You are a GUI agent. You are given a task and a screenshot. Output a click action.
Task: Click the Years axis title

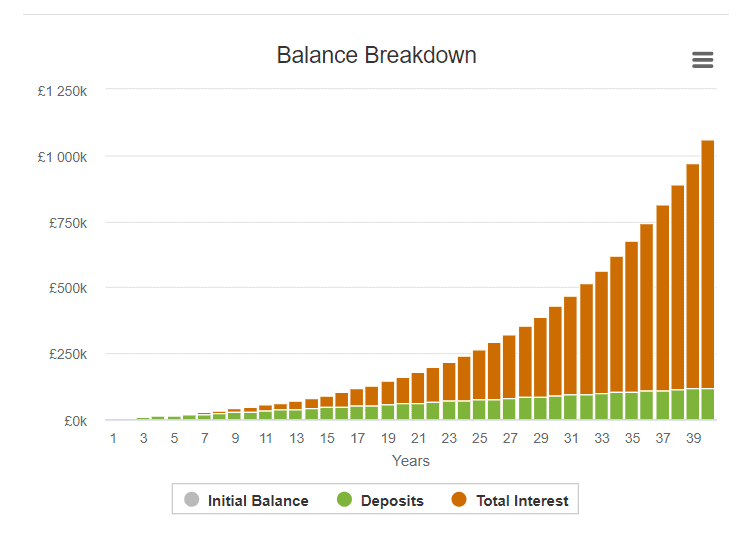pos(411,461)
